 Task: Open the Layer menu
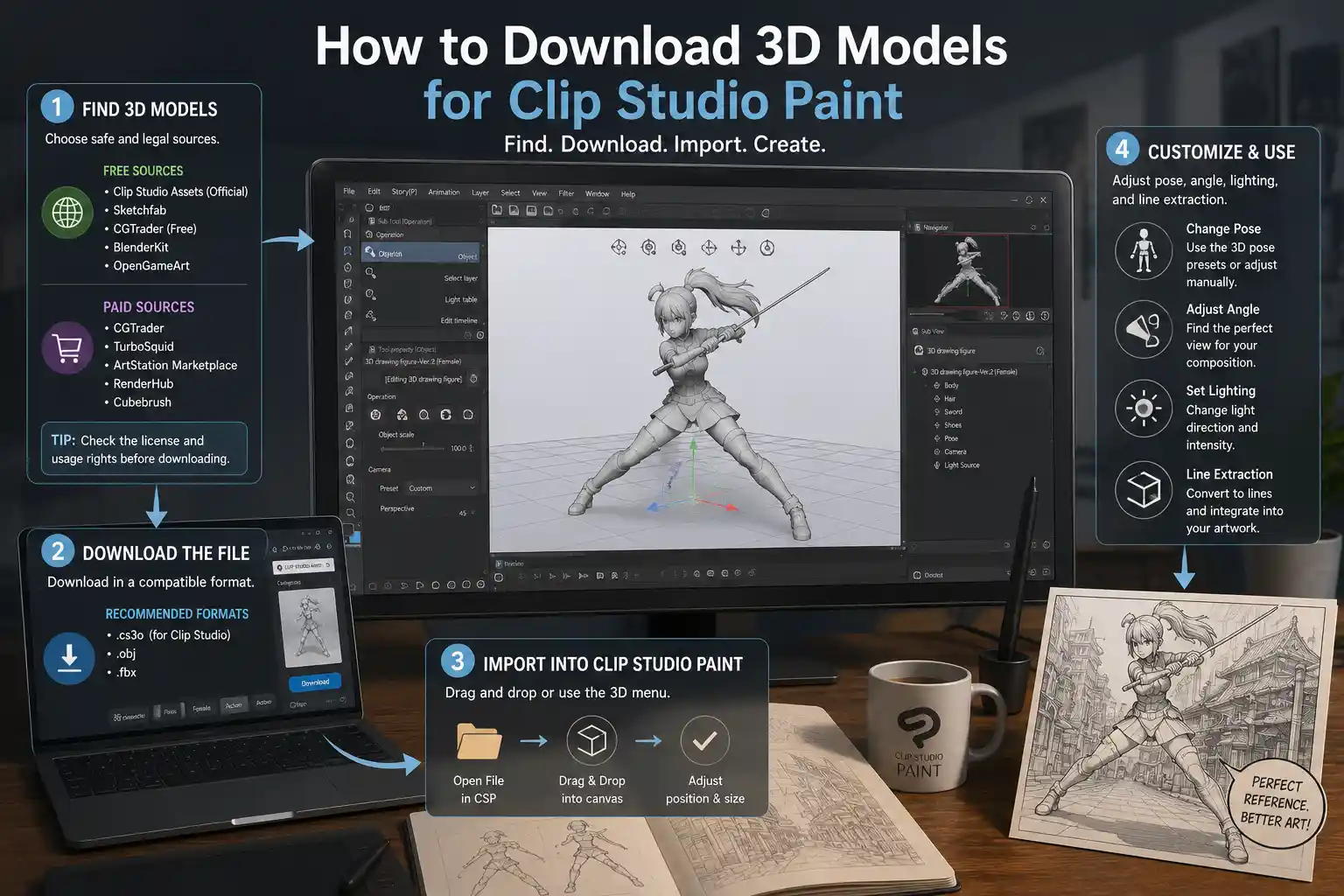coord(480,192)
